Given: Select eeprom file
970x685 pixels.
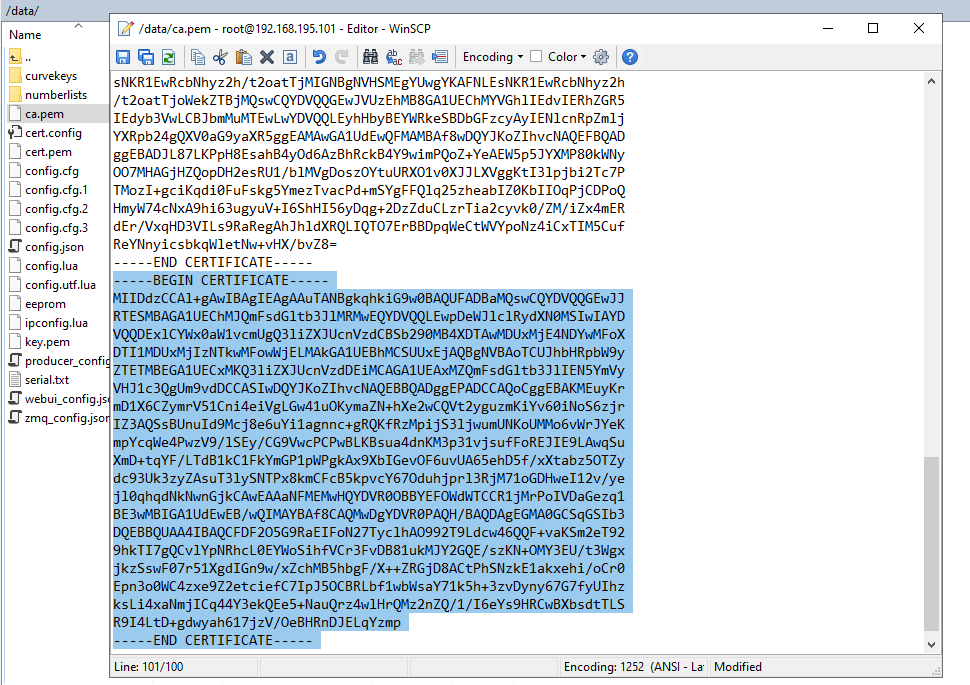Looking at the screenshot, I should click(45, 304).
